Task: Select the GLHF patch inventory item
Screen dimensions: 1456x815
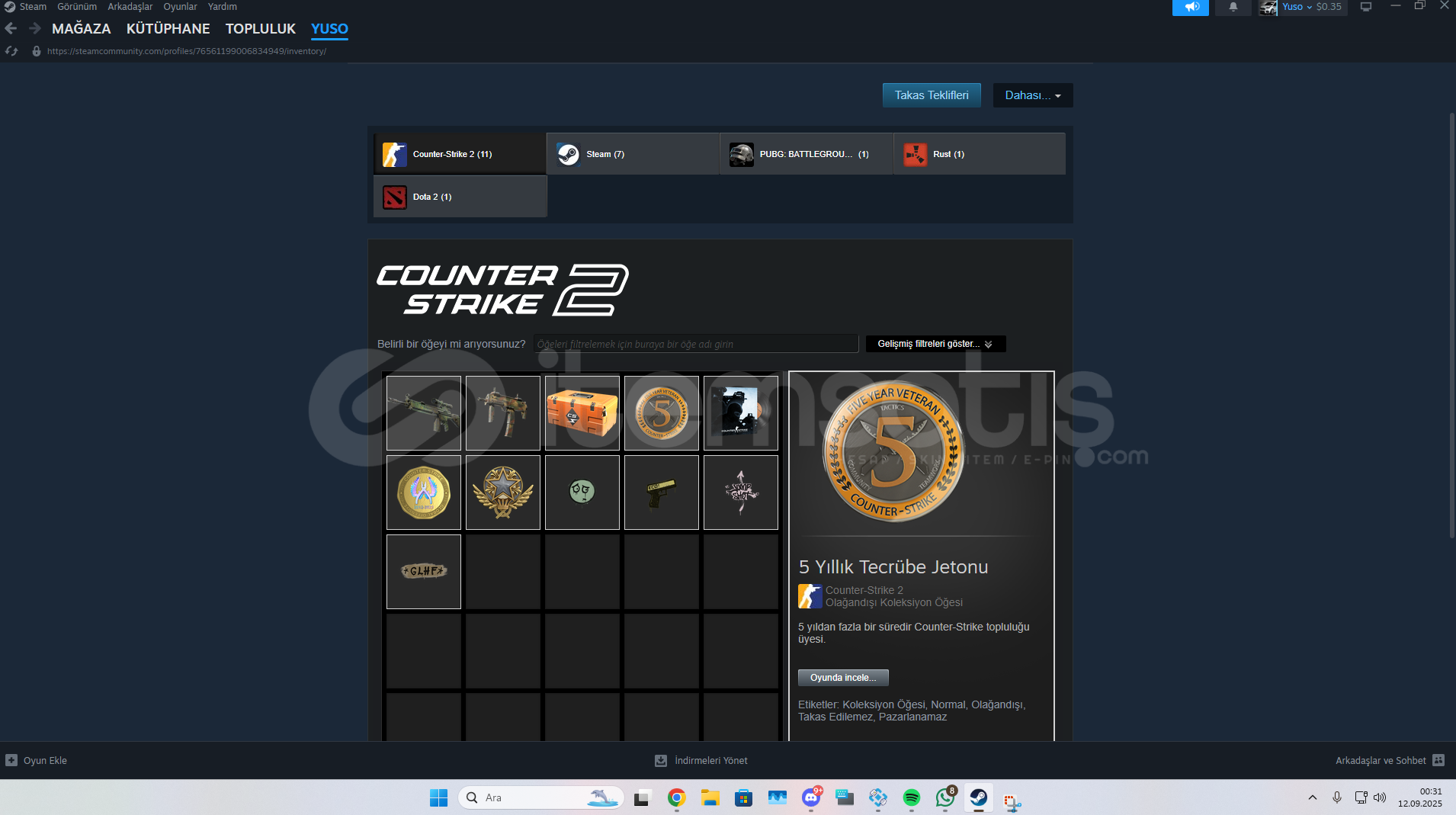Action: coord(424,572)
